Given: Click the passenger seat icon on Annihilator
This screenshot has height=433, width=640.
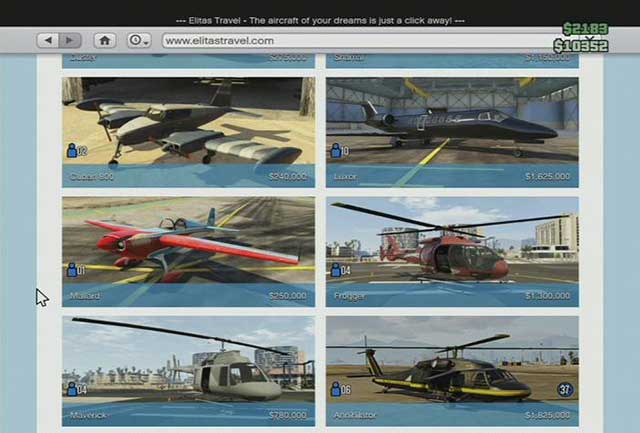Looking at the screenshot, I should (341, 390).
